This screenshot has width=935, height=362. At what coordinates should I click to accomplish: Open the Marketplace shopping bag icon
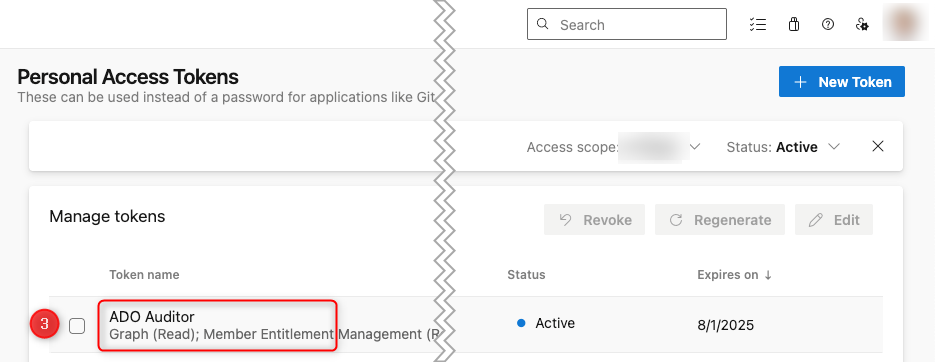pyautogui.click(x=793, y=24)
